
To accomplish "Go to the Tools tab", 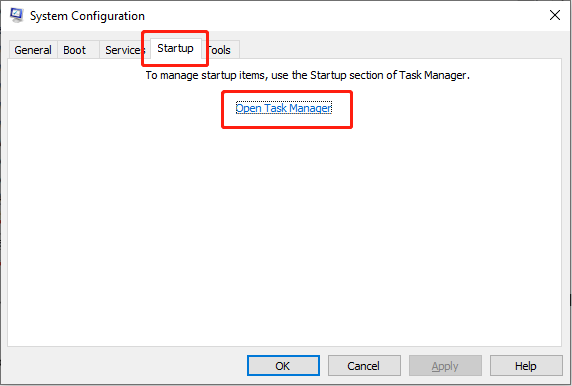I will (x=220, y=50).
